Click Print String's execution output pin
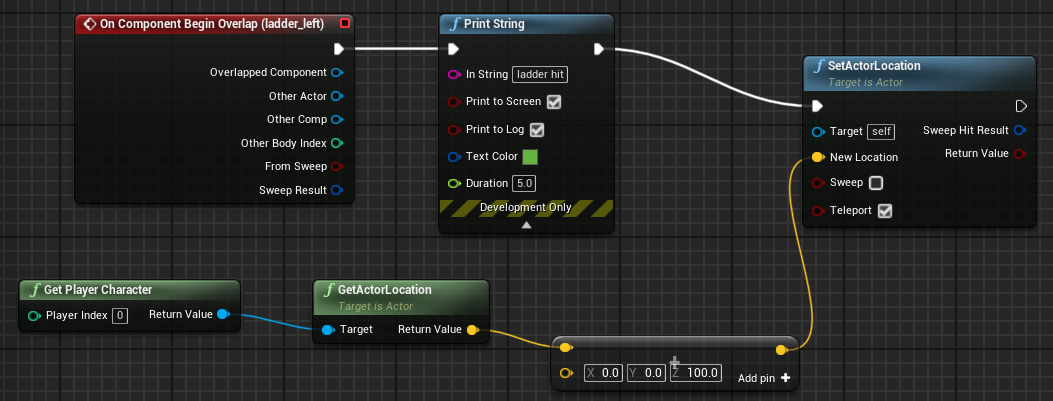Screen dimensions: 1053x401 (x=599, y=48)
